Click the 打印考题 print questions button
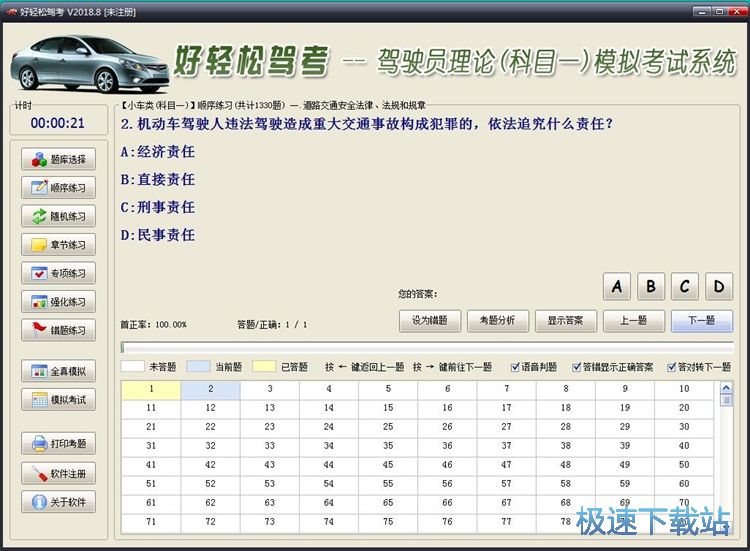This screenshot has height=551, width=750. click(x=59, y=443)
